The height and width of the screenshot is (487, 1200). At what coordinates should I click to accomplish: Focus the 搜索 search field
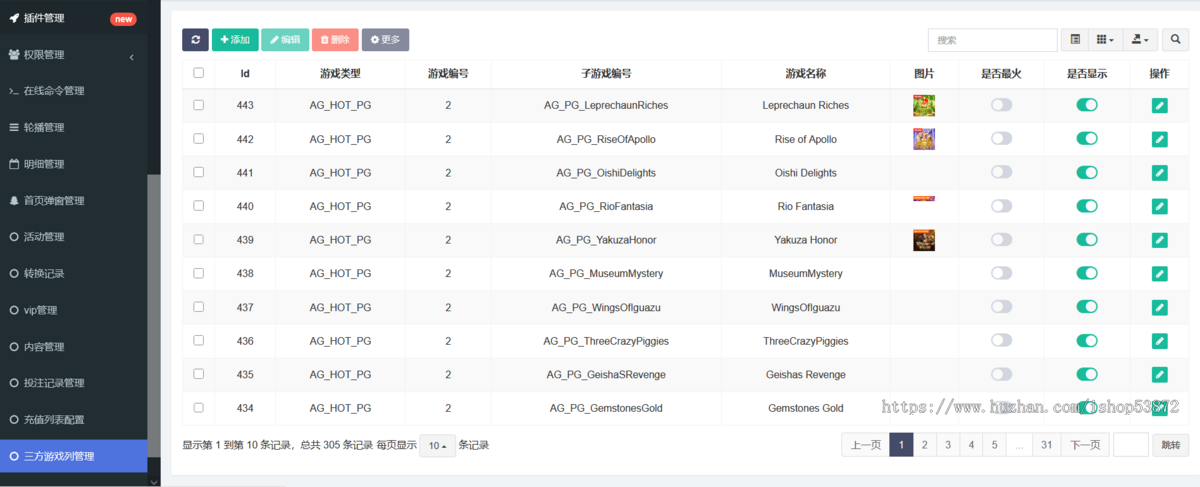coord(993,40)
